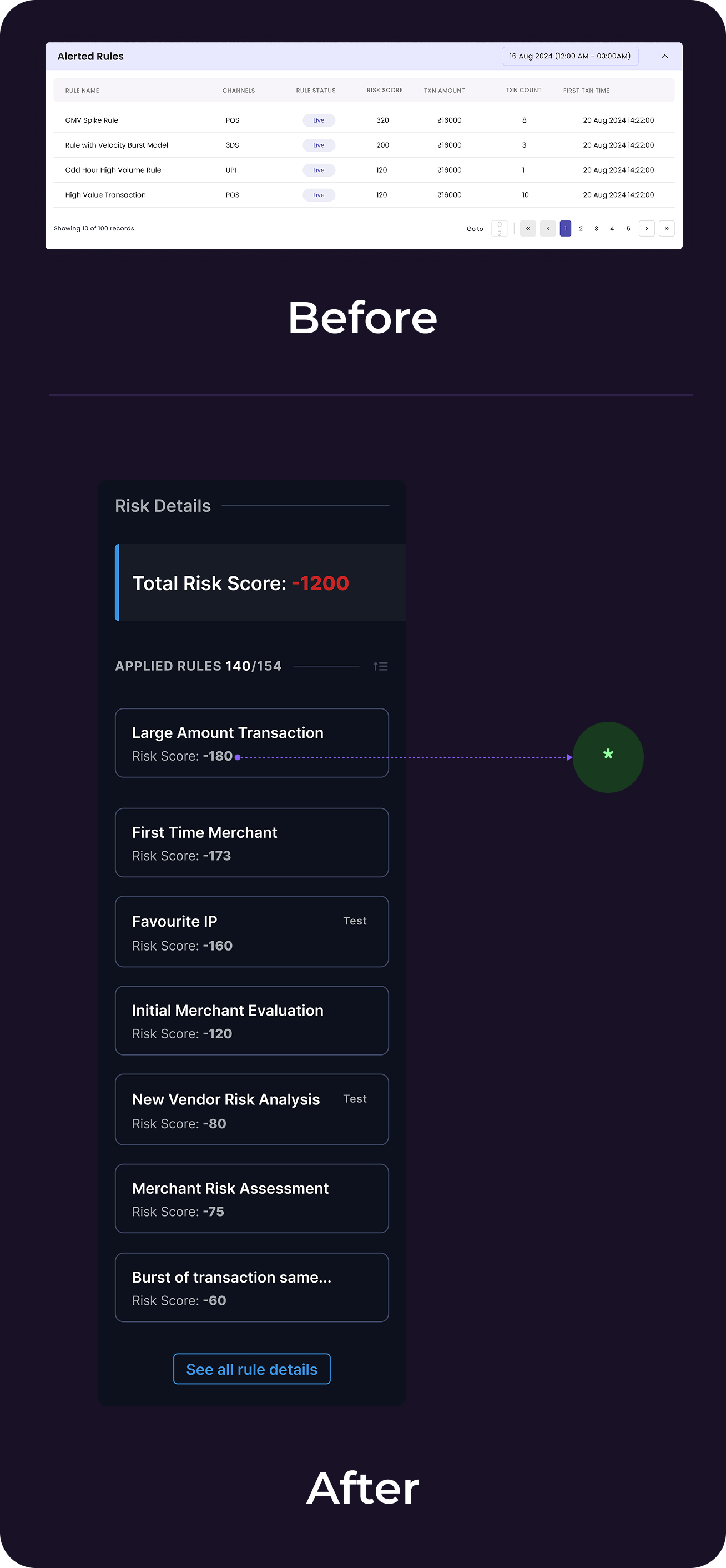Open the Merchant Risk Assessment rule card
The image size is (726, 1568).
pos(251,1199)
